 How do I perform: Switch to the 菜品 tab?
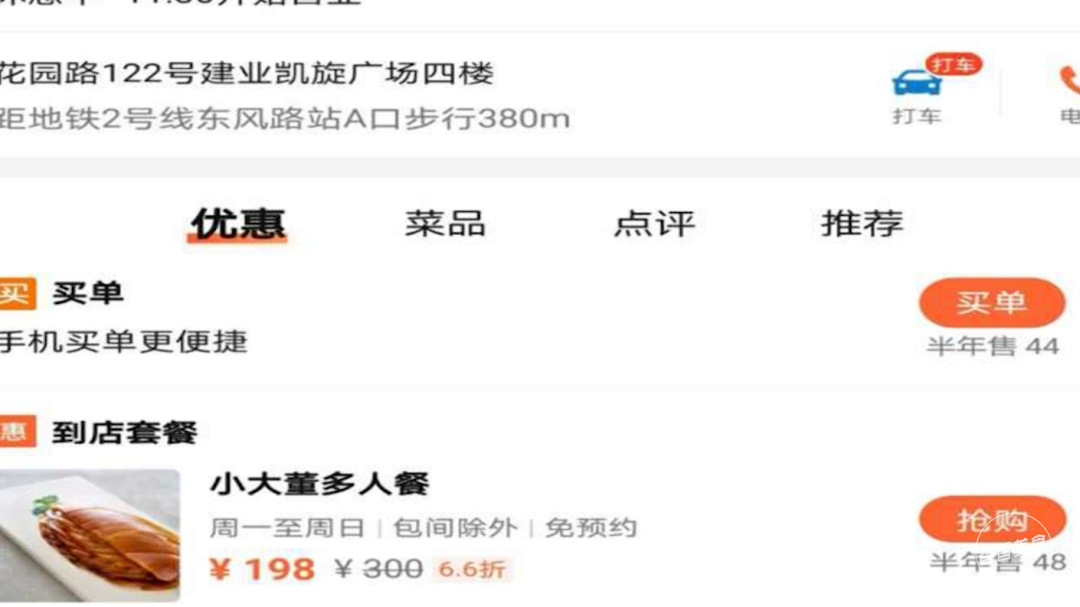[x=445, y=224]
